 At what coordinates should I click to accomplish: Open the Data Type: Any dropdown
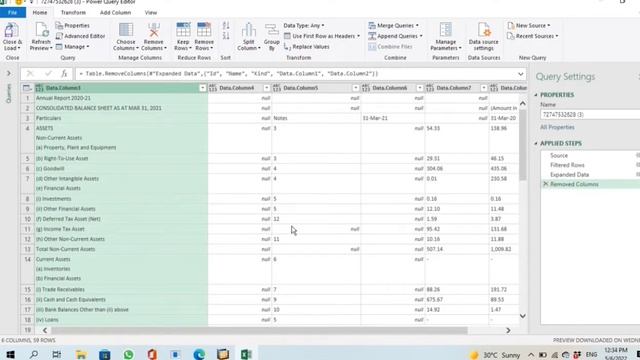304,25
